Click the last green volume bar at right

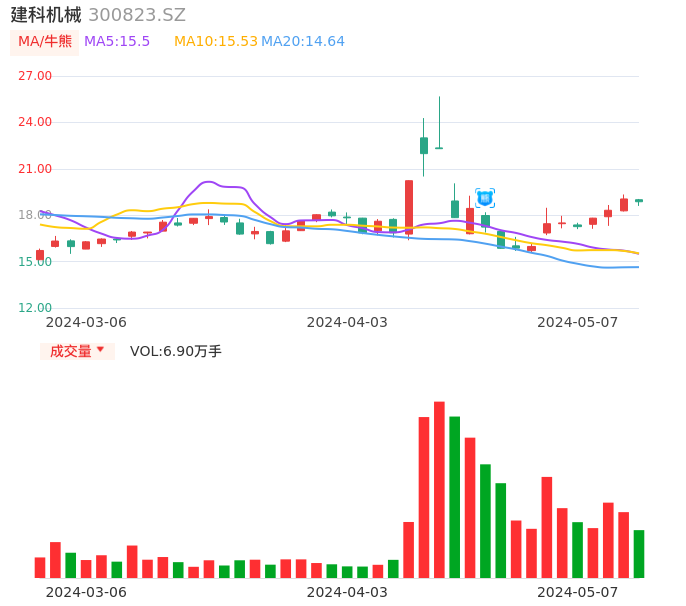coord(639,554)
